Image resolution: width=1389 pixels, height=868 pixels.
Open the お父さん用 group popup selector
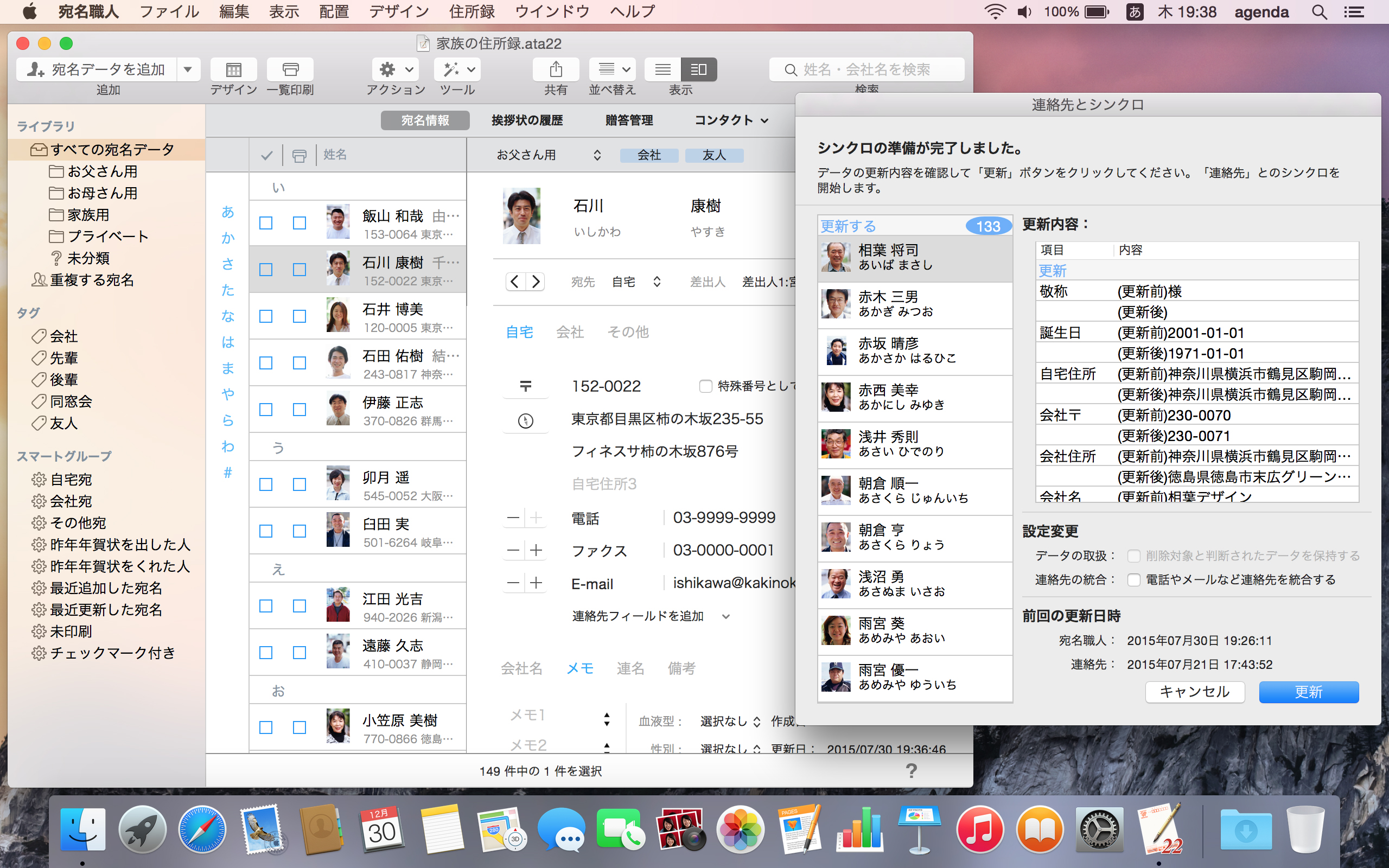click(x=548, y=155)
